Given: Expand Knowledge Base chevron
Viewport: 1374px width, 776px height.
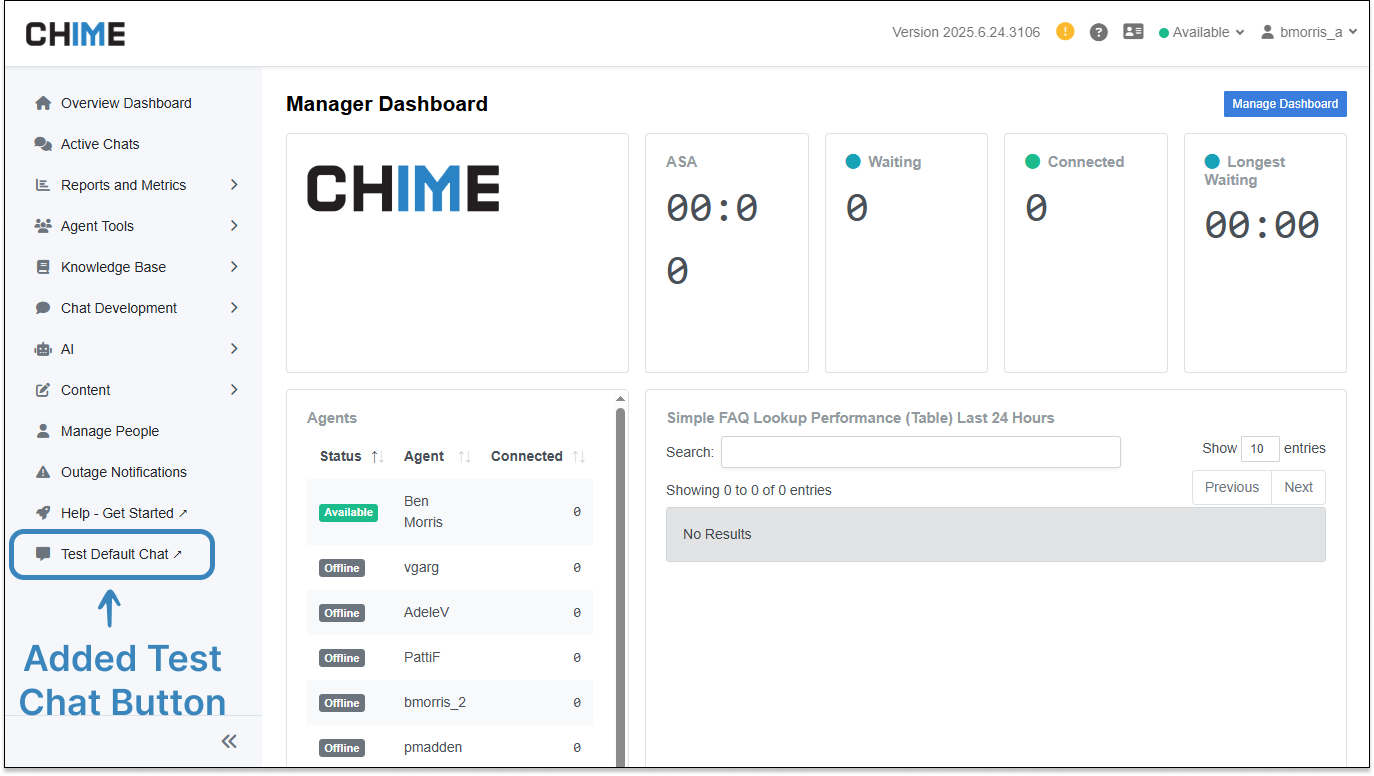Looking at the screenshot, I should tap(234, 267).
